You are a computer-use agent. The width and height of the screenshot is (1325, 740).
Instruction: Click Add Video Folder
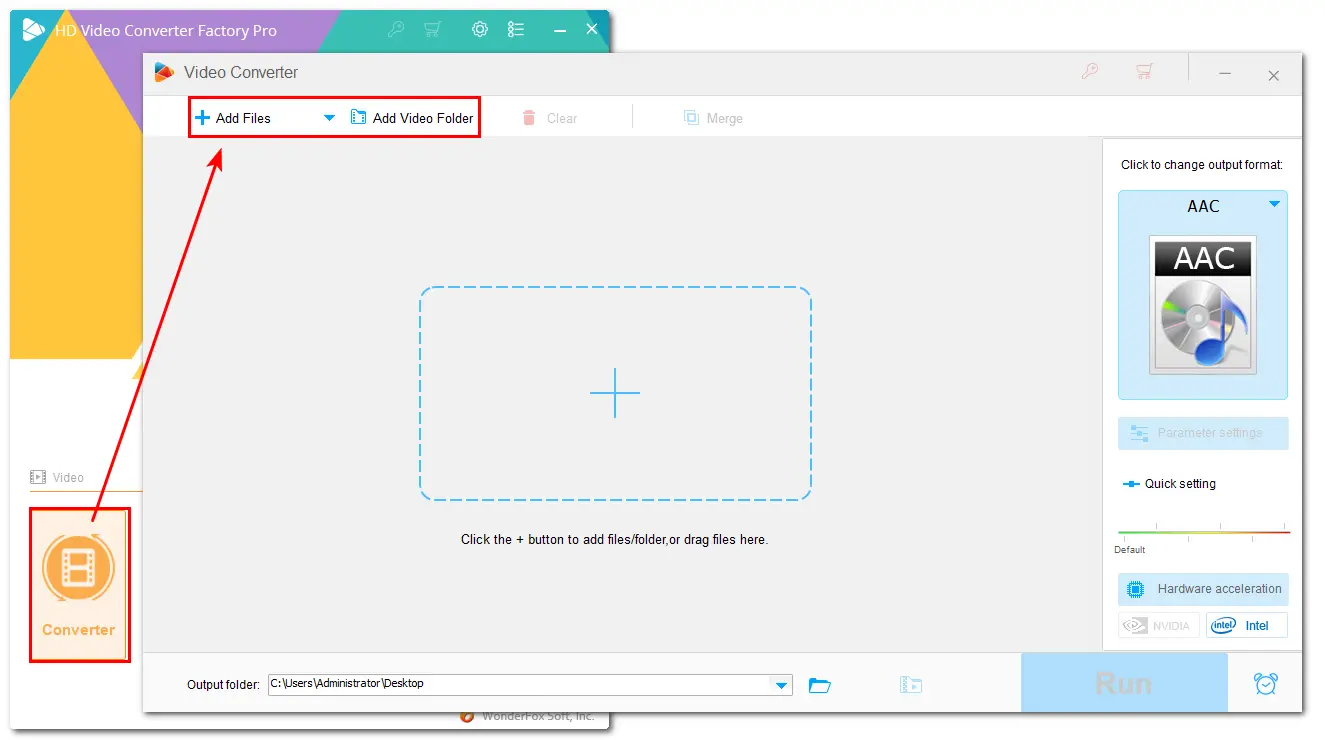tap(412, 118)
